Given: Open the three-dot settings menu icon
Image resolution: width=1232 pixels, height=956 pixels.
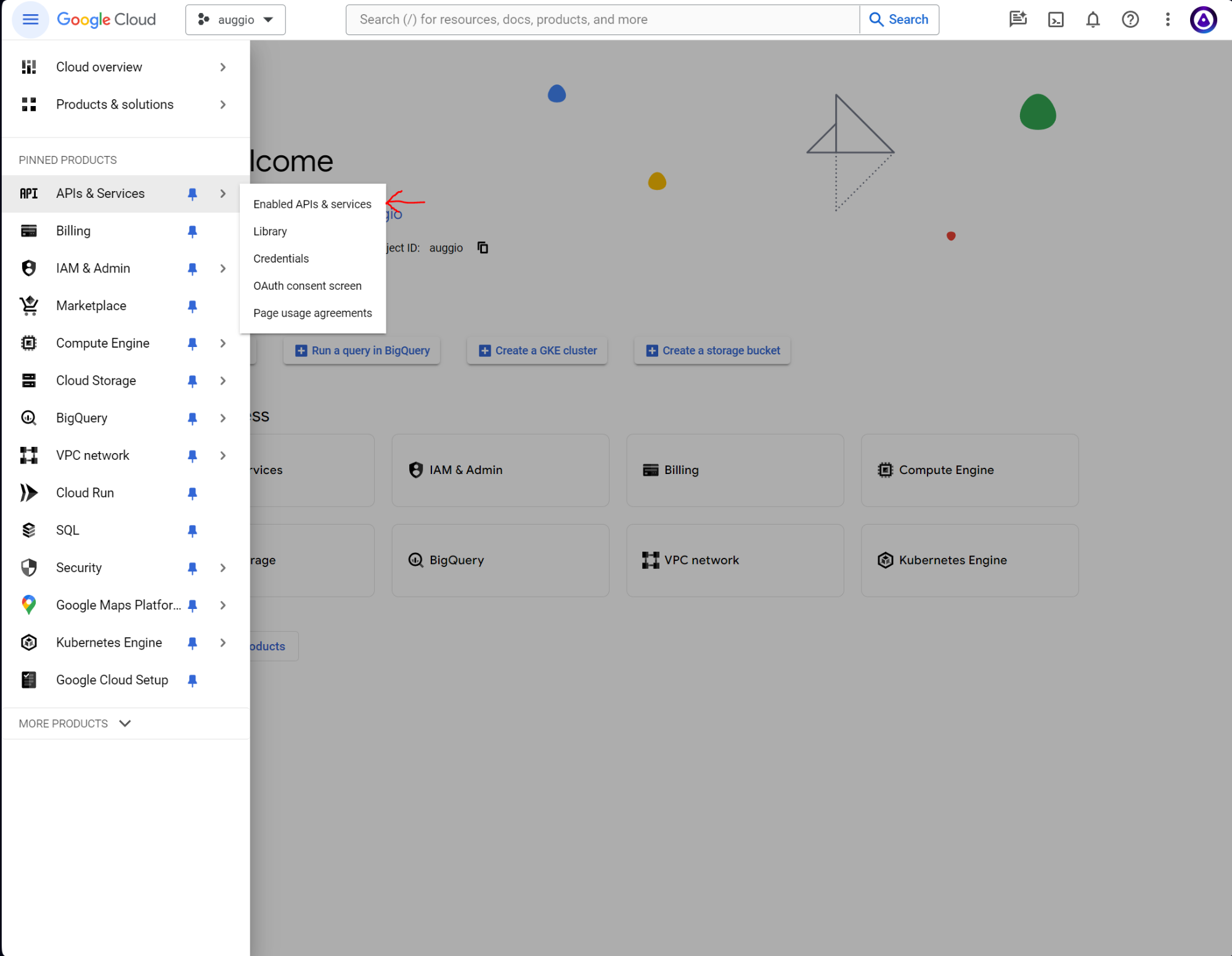Looking at the screenshot, I should 1167,20.
